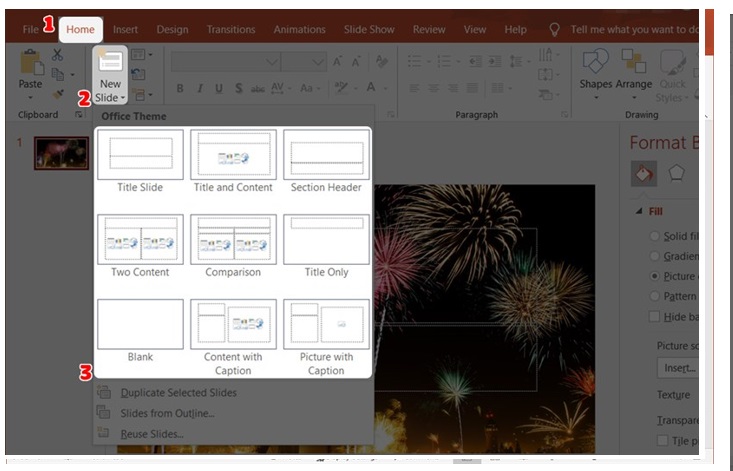Pick the Title and Content layout thumbnail
Viewport: 733px width, 471px height.
(233, 161)
